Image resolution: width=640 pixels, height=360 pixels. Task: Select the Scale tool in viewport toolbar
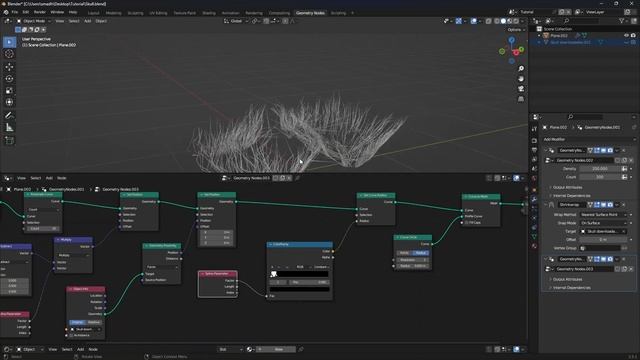pyautogui.click(x=9, y=91)
